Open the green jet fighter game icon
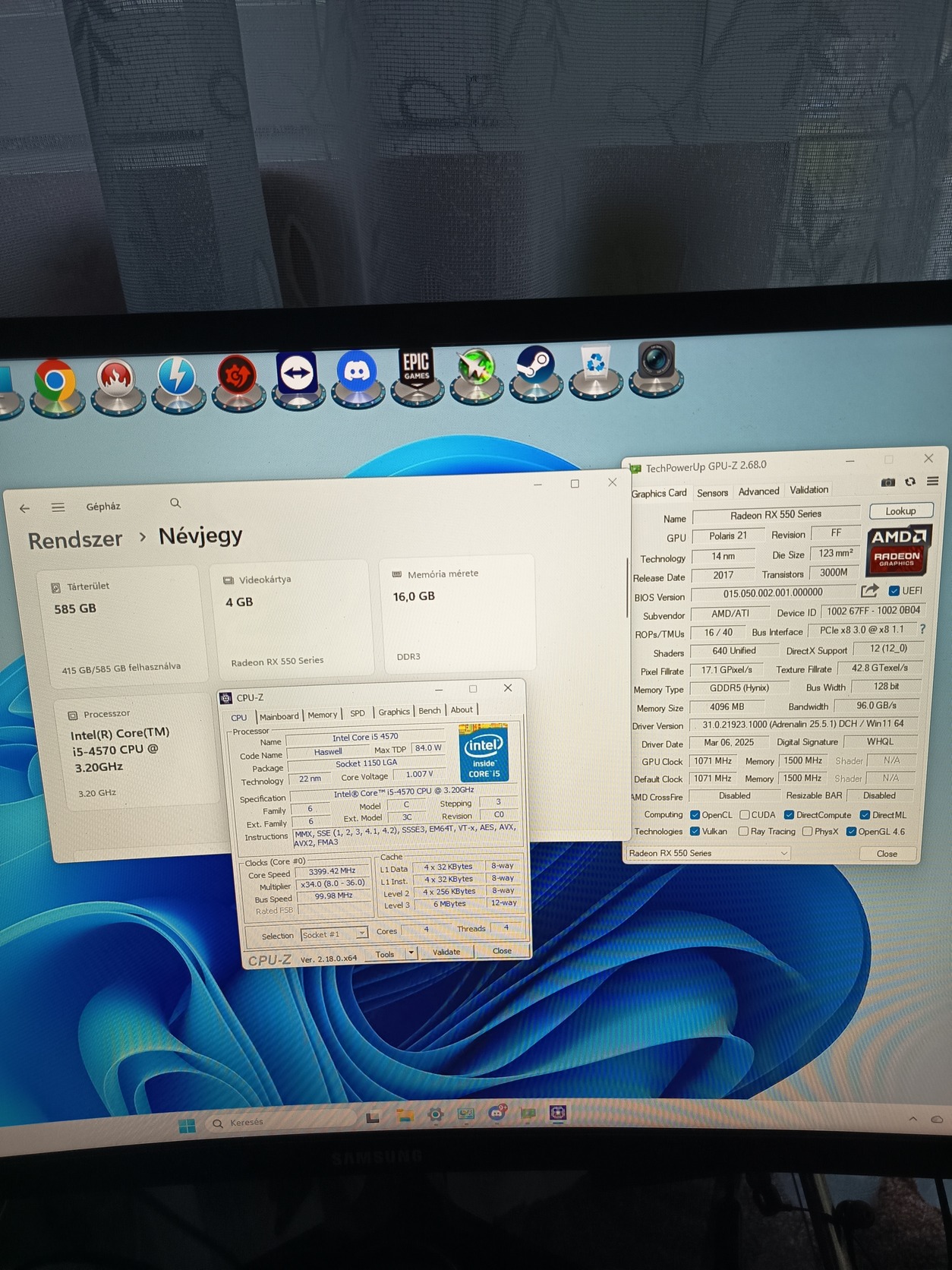The height and width of the screenshot is (1270, 952). click(x=476, y=368)
